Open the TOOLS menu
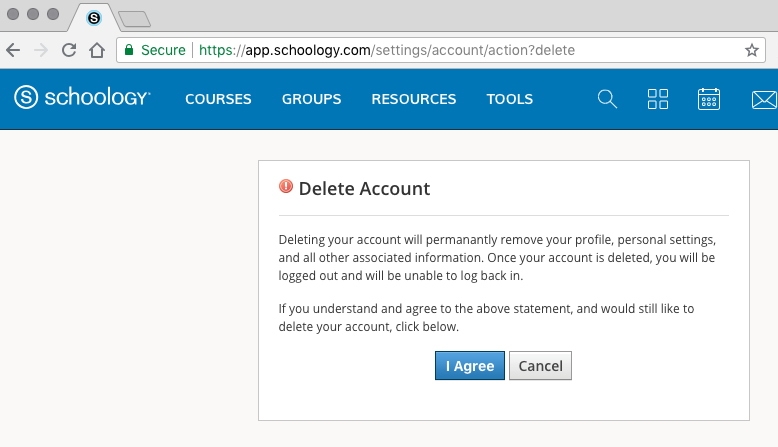Screen dimensions: 778x447 click(509, 99)
